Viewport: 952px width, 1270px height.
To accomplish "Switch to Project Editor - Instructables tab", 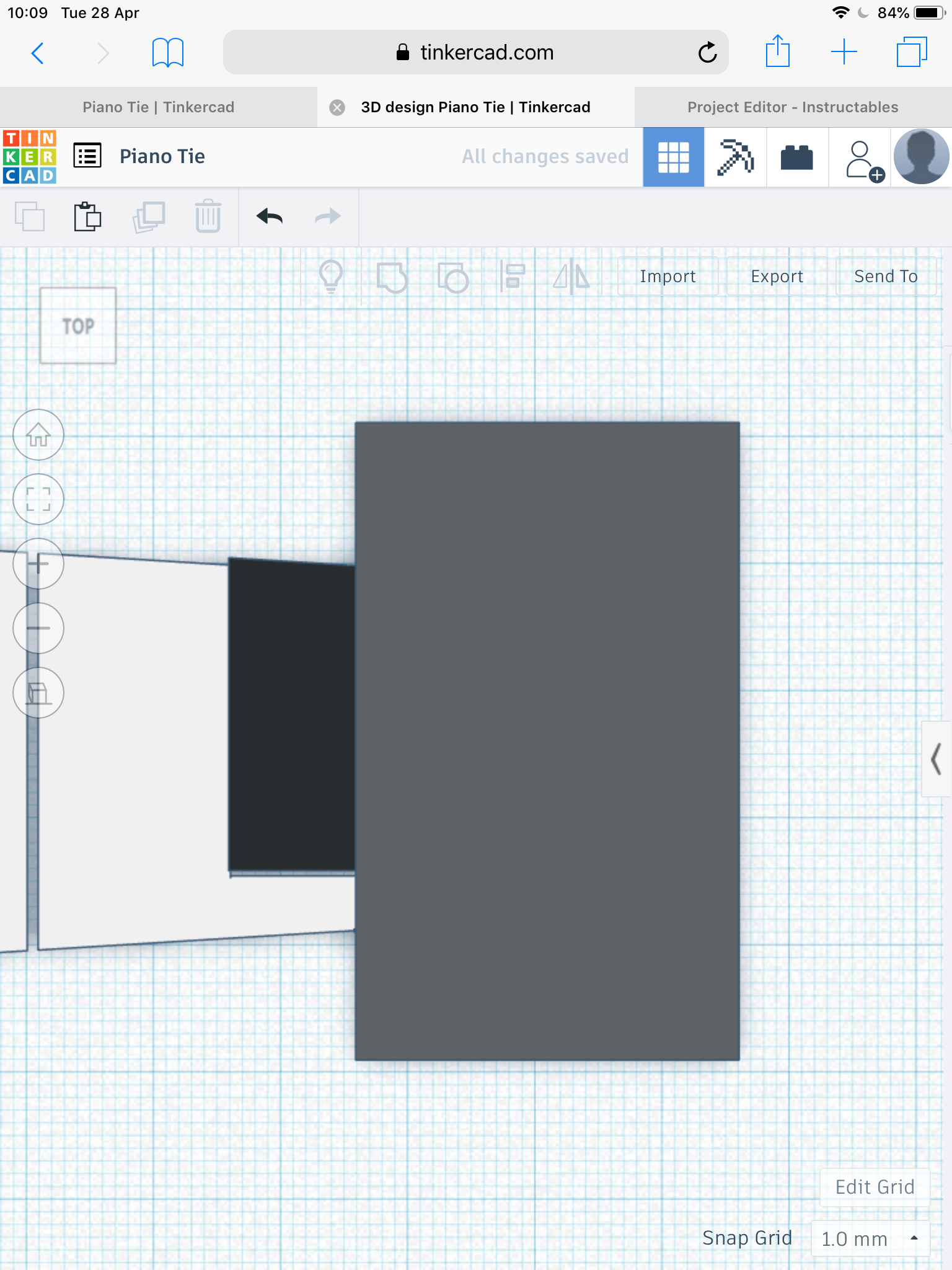I will click(x=793, y=107).
